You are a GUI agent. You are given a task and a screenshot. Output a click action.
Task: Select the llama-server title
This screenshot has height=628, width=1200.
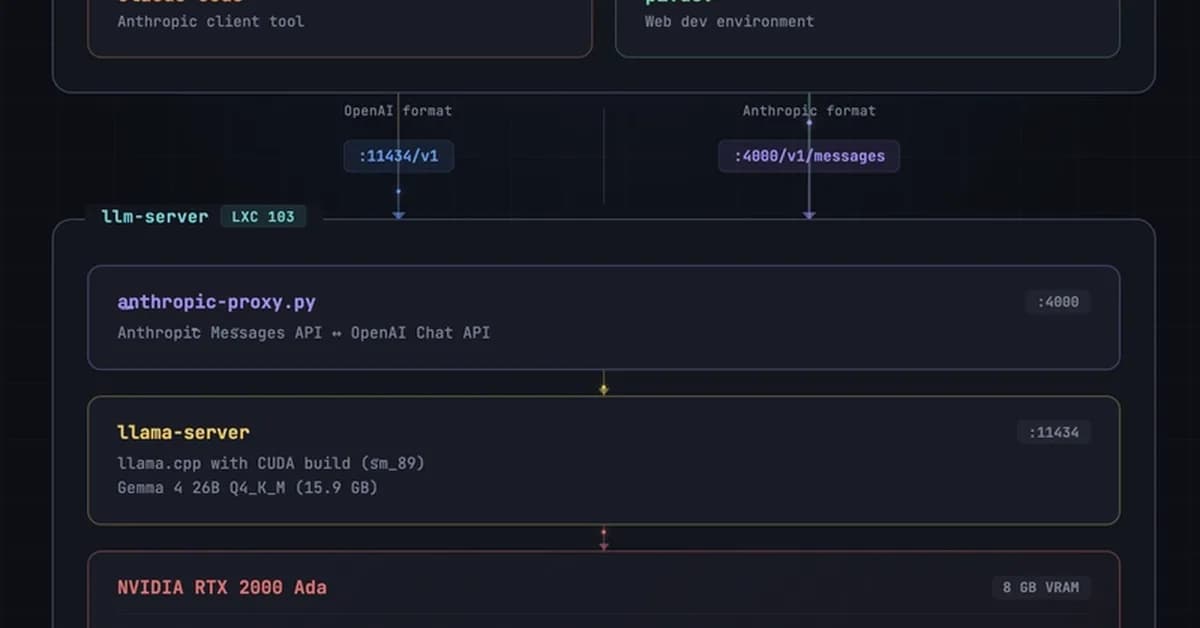click(x=183, y=432)
